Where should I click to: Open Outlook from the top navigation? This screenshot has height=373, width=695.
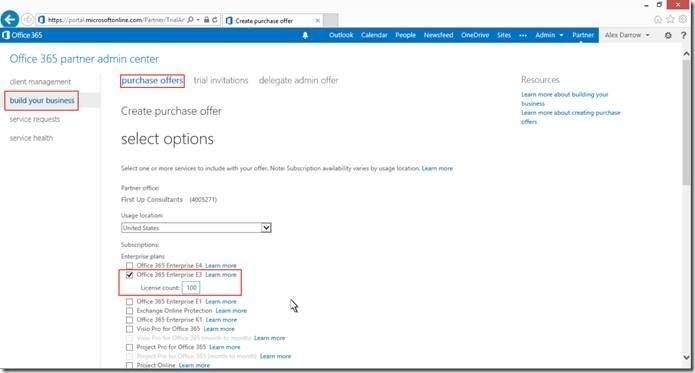341,35
